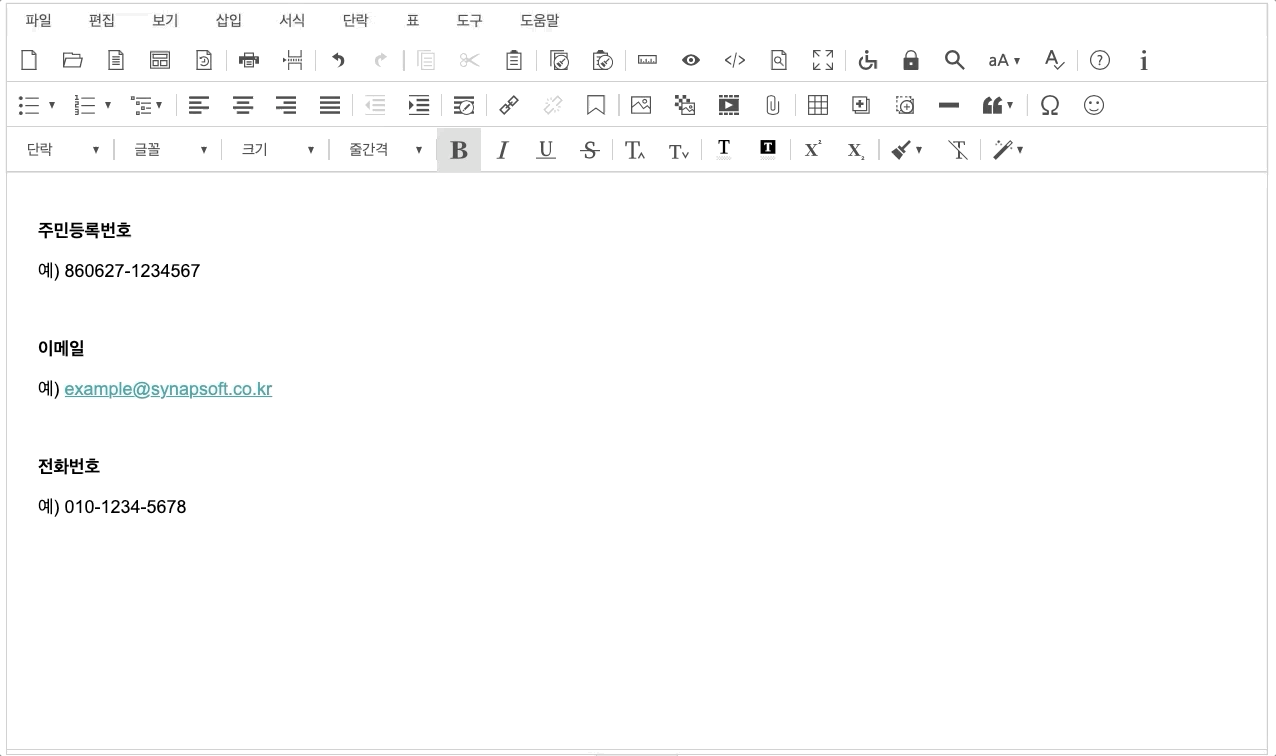Toggle Italic text formatting
The width and height of the screenshot is (1276, 756).
pos(502,150)
